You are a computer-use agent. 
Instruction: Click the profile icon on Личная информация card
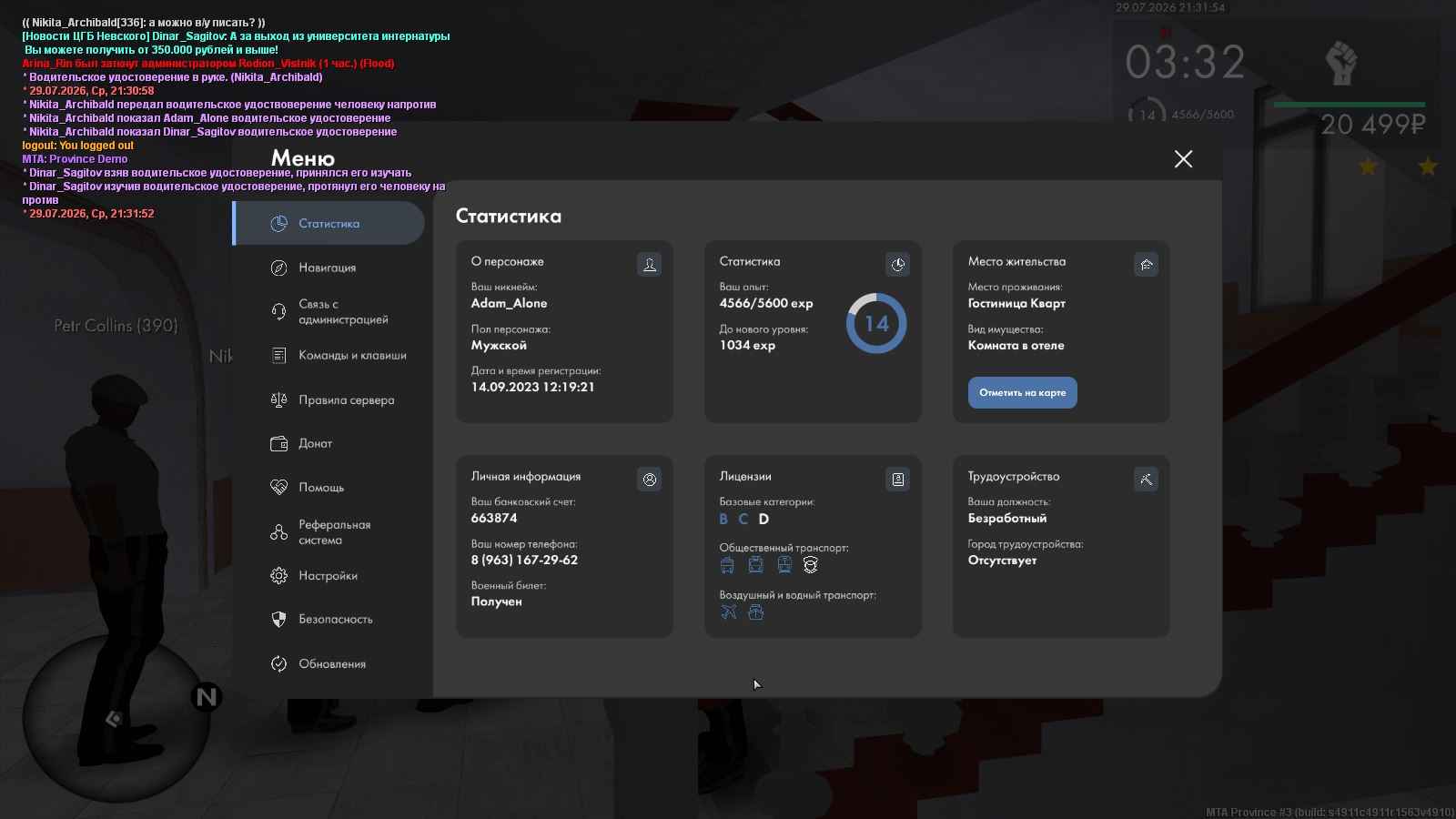[650, 480]
